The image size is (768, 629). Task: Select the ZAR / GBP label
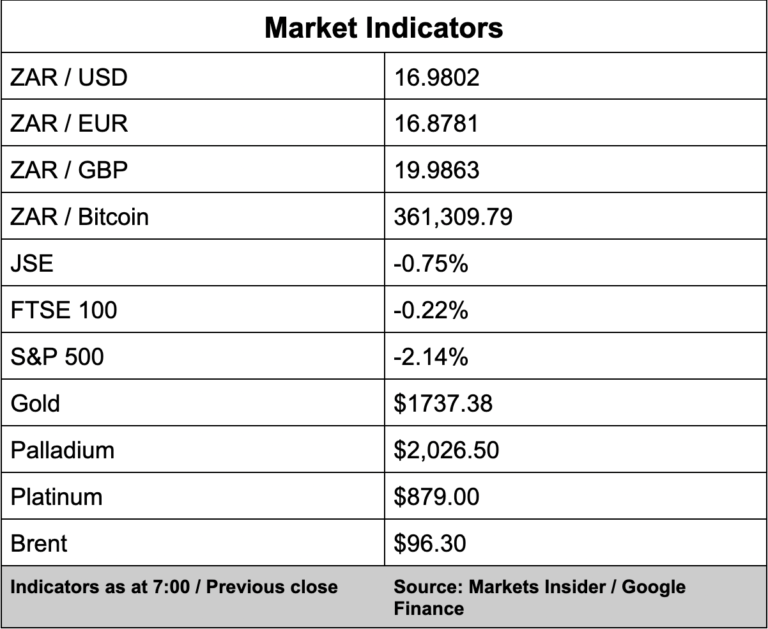[69, 170]
